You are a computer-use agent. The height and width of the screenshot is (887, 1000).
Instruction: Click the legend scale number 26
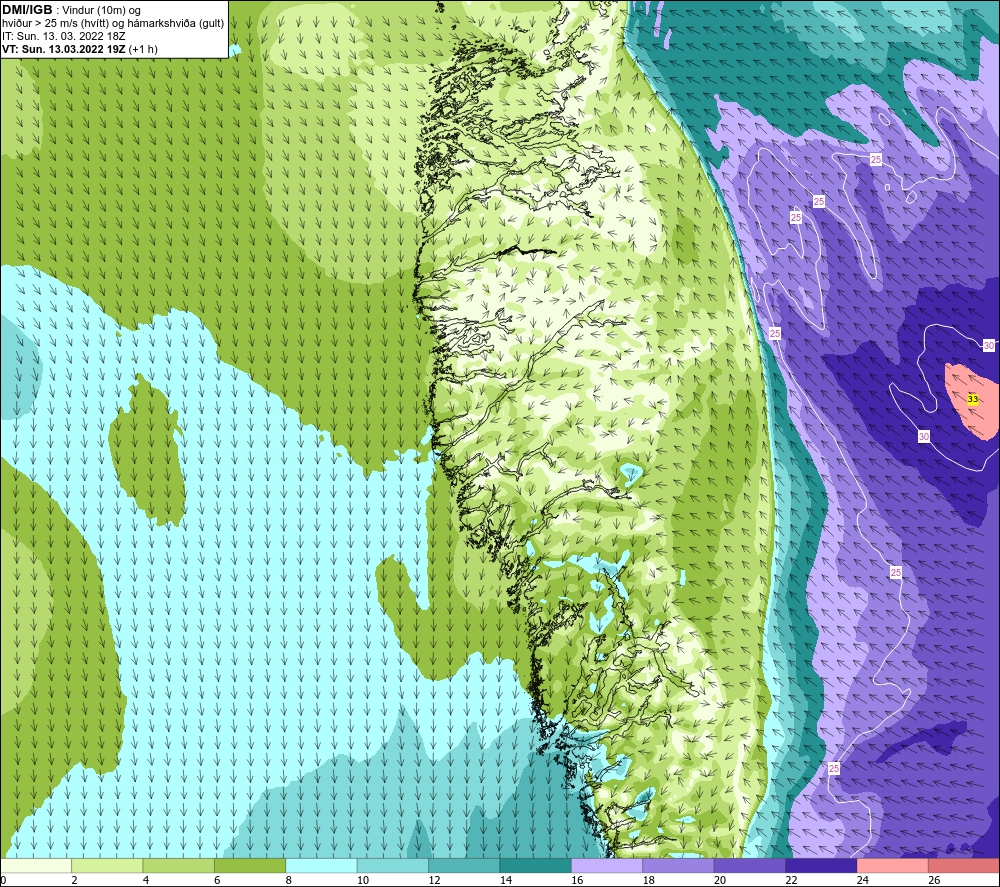click(934, 880)
